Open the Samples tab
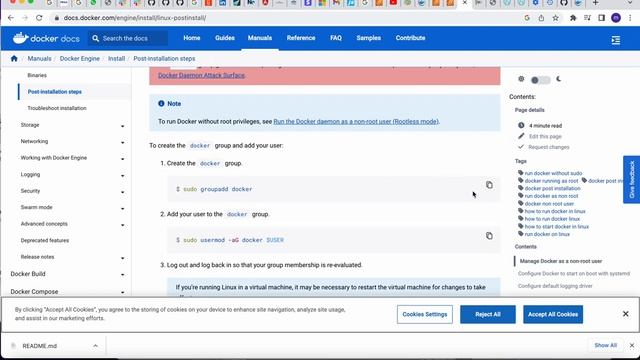The image size is (640, 360). click(x=369, y=38)
